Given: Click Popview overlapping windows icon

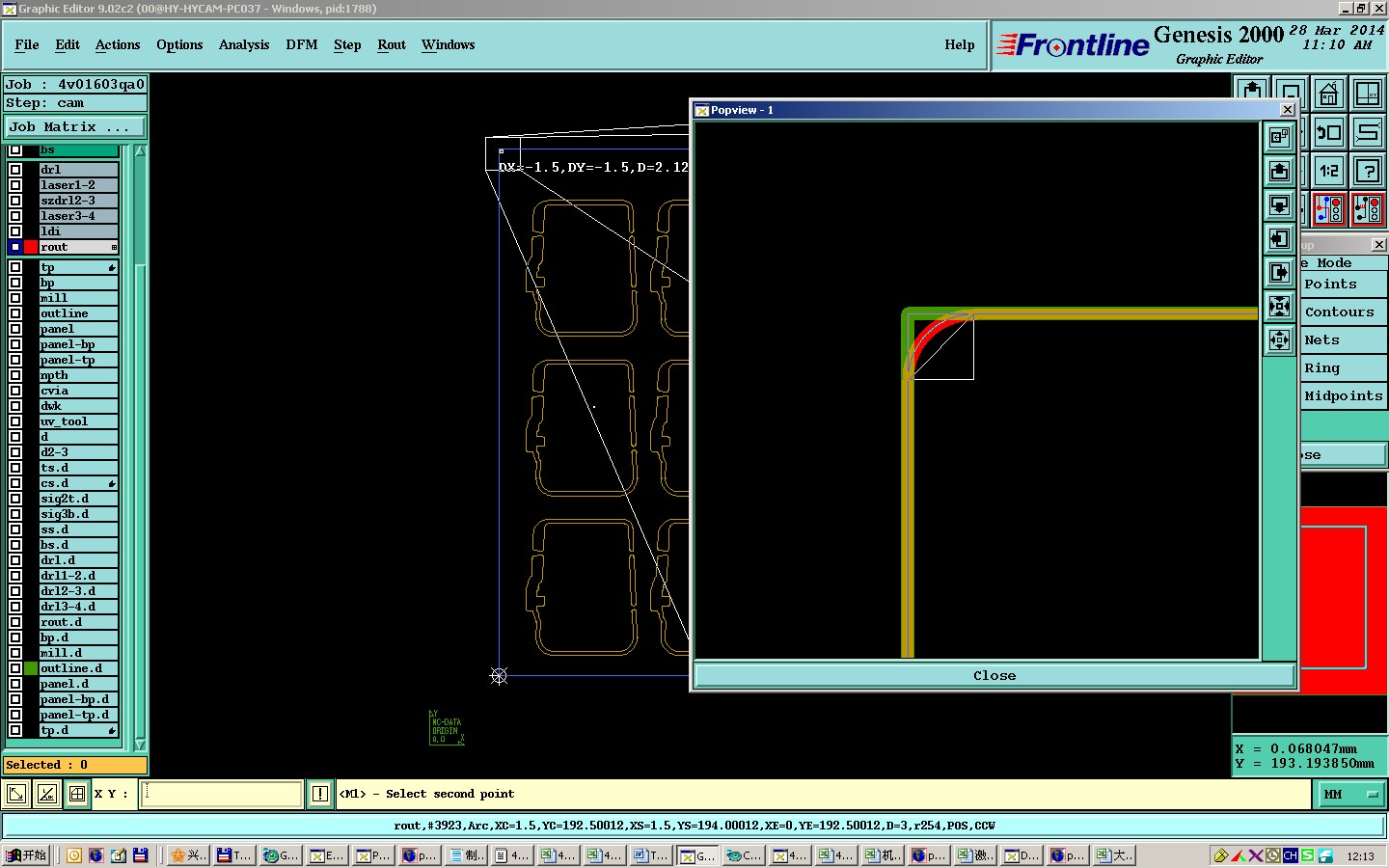Looking at the screenshot, I should tap(1279, 138).
